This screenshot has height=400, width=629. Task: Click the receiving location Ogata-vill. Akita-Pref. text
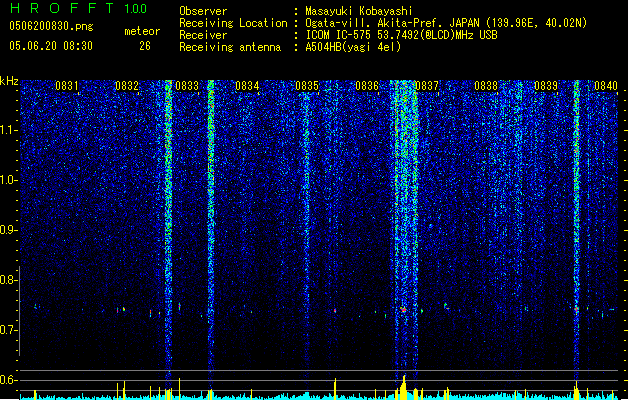[374, 23]
